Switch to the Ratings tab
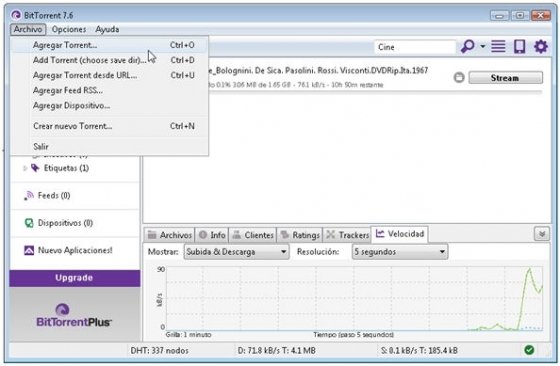Image resolution: width=560 pixels, height=366 pixels. (x=300, y=235)
